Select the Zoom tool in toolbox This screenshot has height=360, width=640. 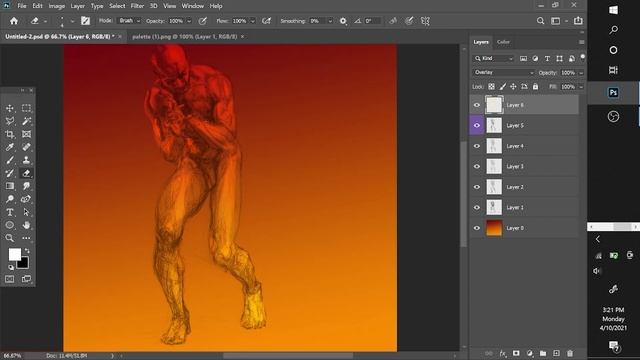tap(10, 238)
